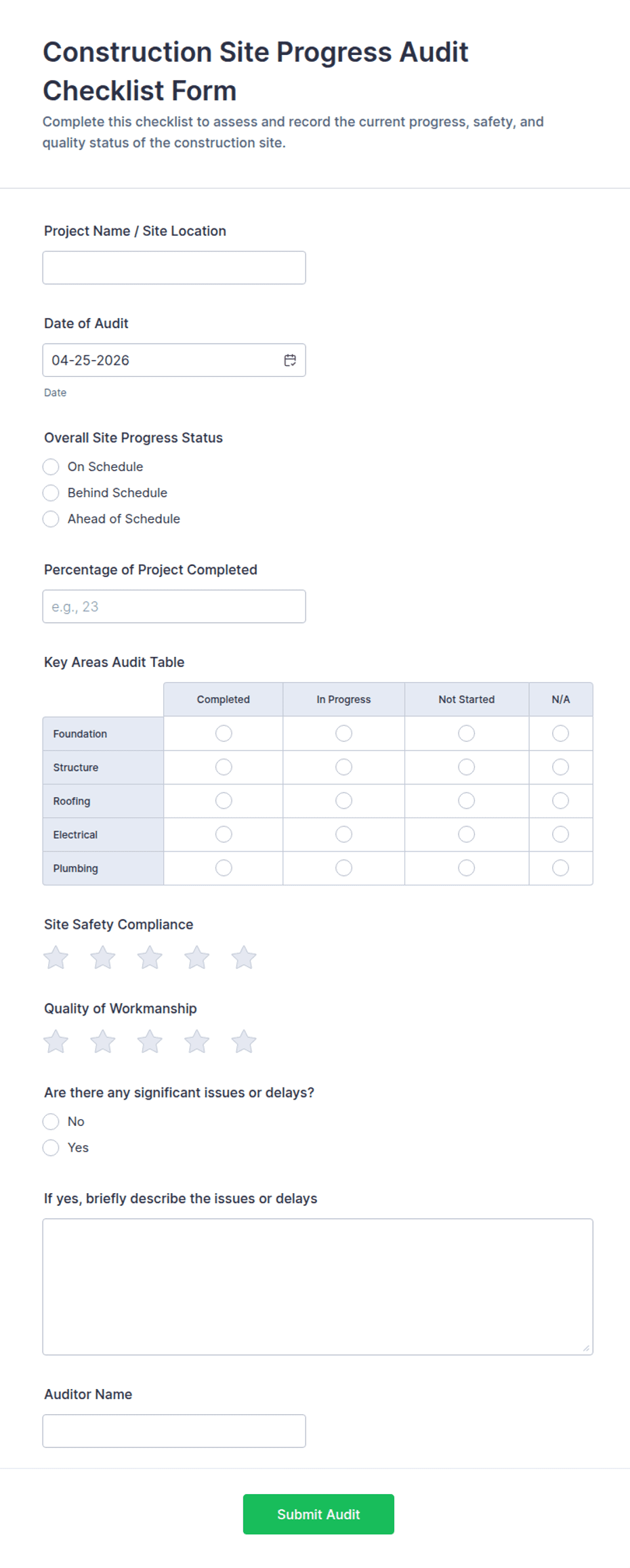Set Roofing to In Progress
The width and height of the screenshot is (630, 1568).
(x=343, y=801)
